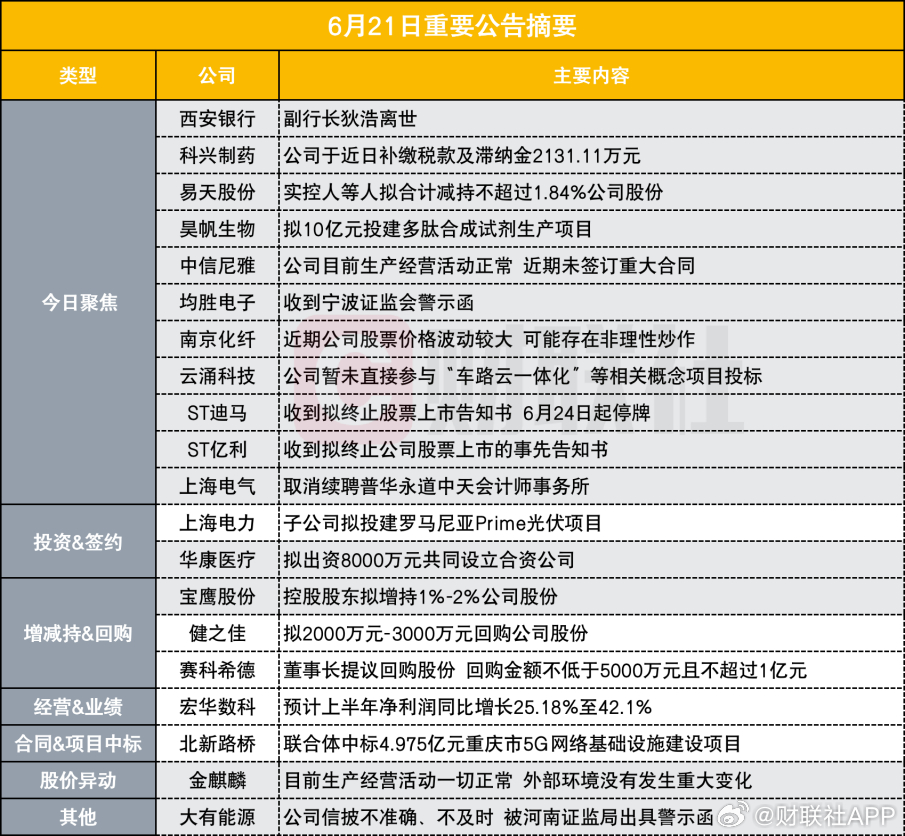Select company cell "宝鹰股份"
905x836 pixels.
point(218,596)
